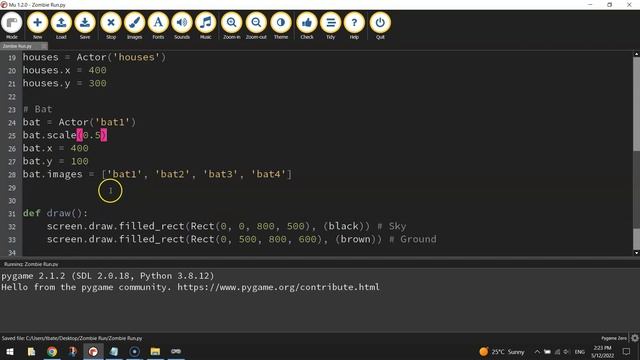Open Google Chrome from the taskbar

pos(52,351)
